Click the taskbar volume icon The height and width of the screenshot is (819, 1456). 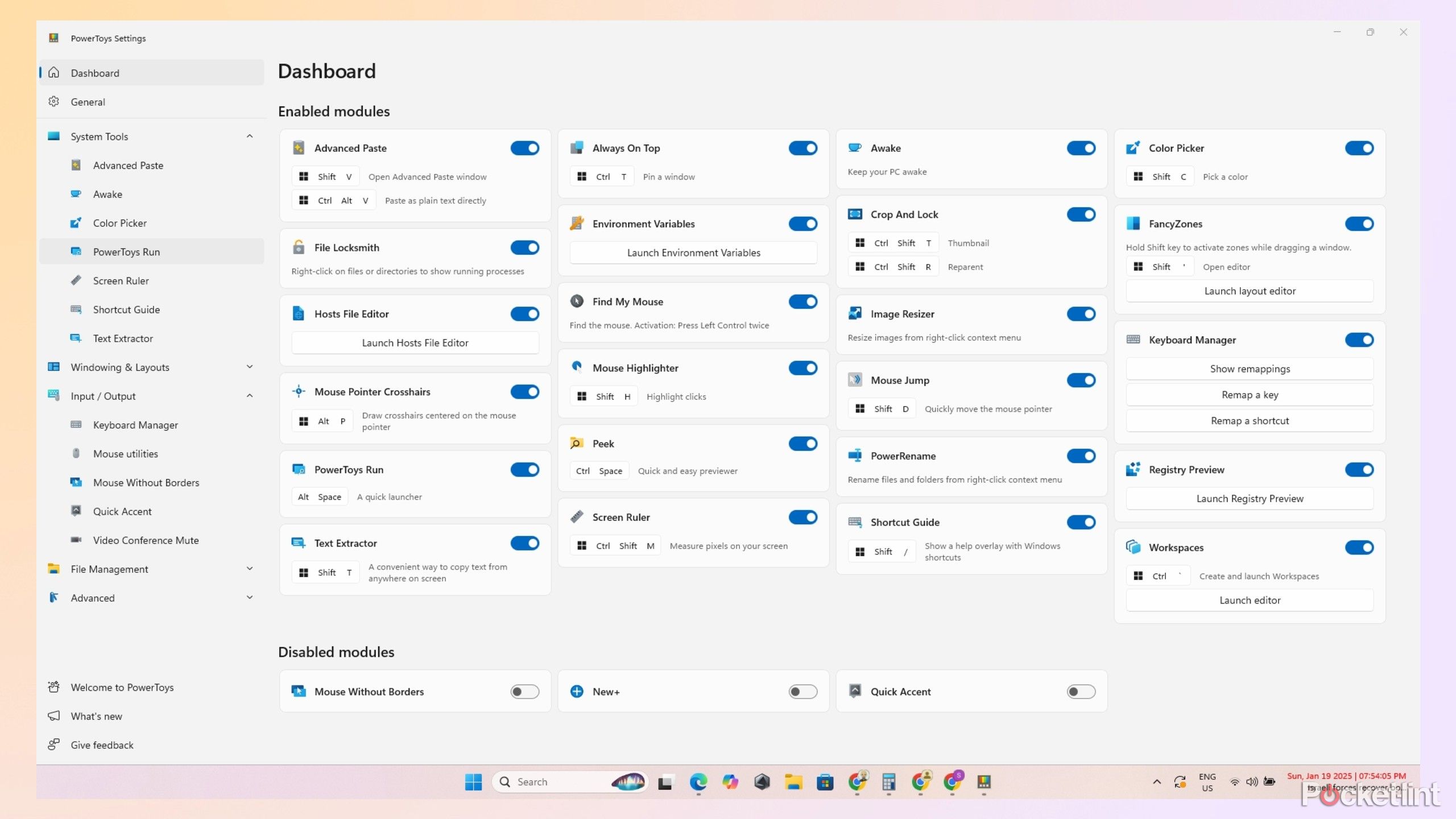pyautogui.click(x=1252, y=782)
